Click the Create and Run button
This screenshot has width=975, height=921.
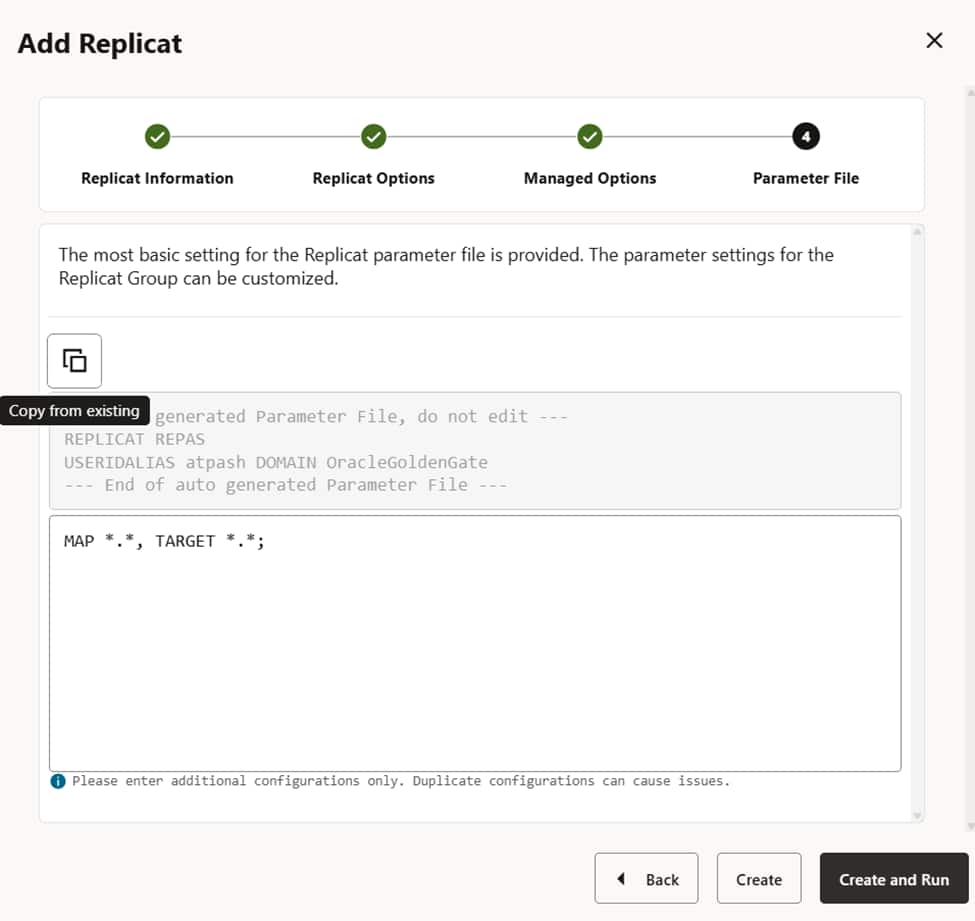coord(893,879)
